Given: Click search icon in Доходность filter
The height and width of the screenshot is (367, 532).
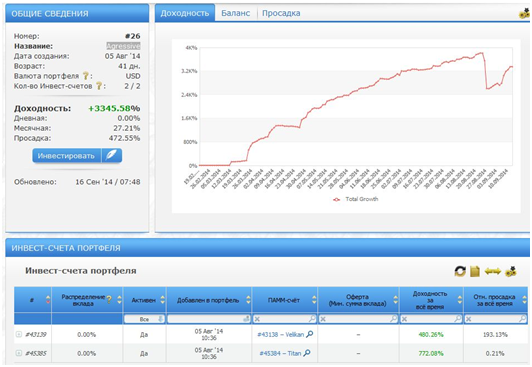Looking at the screenshot, I should [458, 318].
